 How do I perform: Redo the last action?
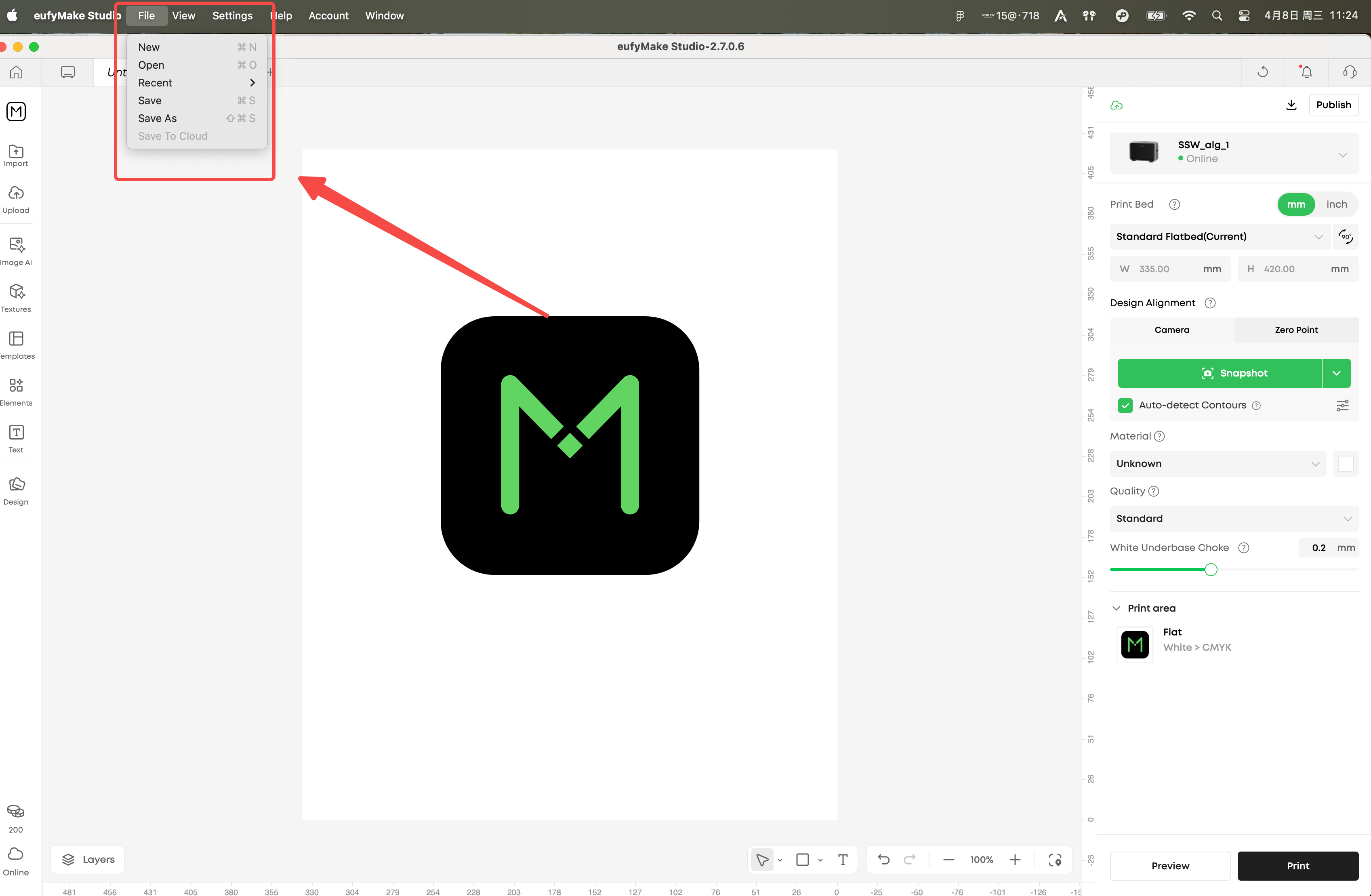click(910, 860)
